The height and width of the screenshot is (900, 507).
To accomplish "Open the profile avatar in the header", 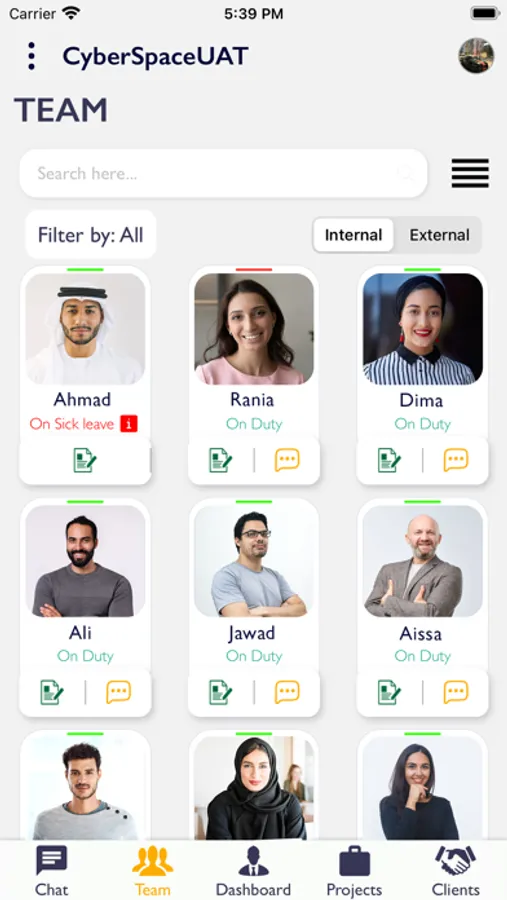I will [476, 56].
